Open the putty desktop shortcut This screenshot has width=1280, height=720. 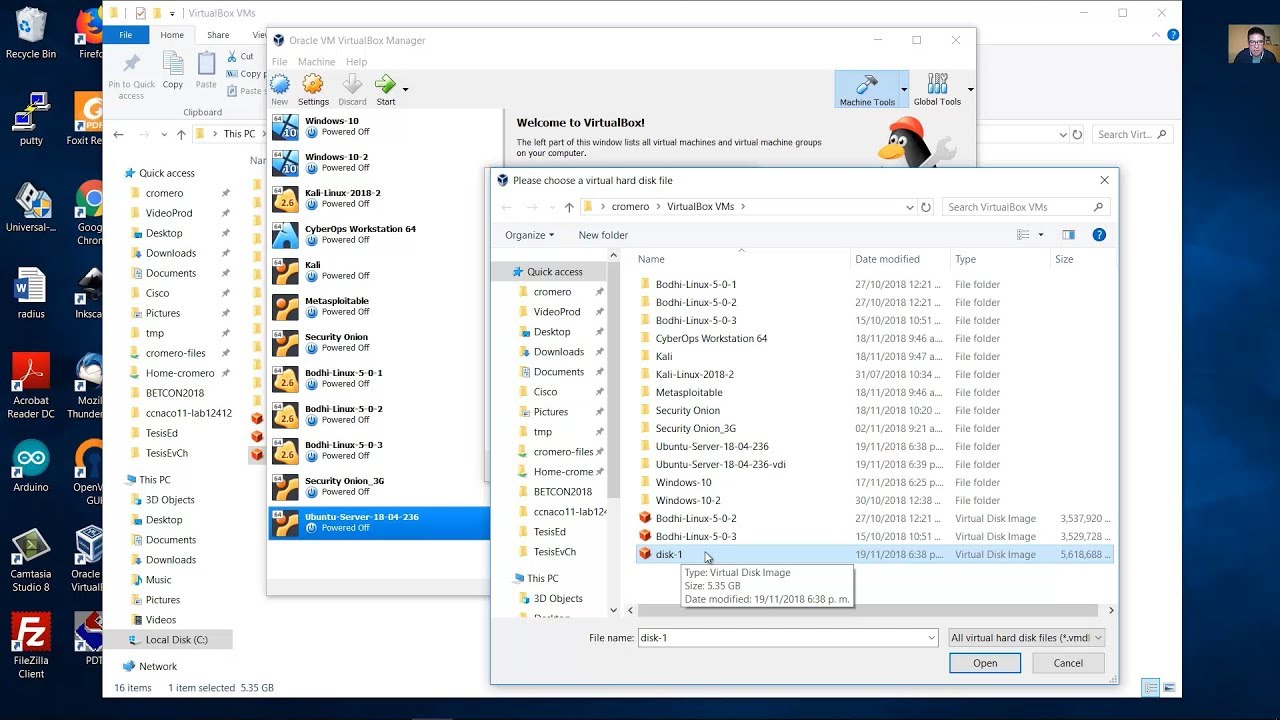click(31, 119)
